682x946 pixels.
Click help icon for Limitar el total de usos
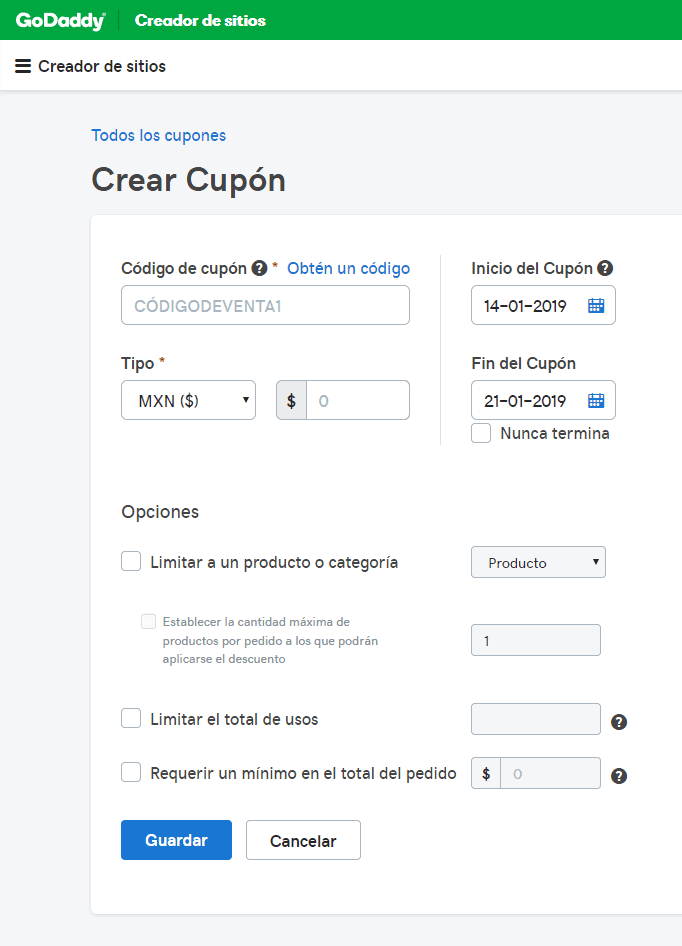(x=619, y=722)
